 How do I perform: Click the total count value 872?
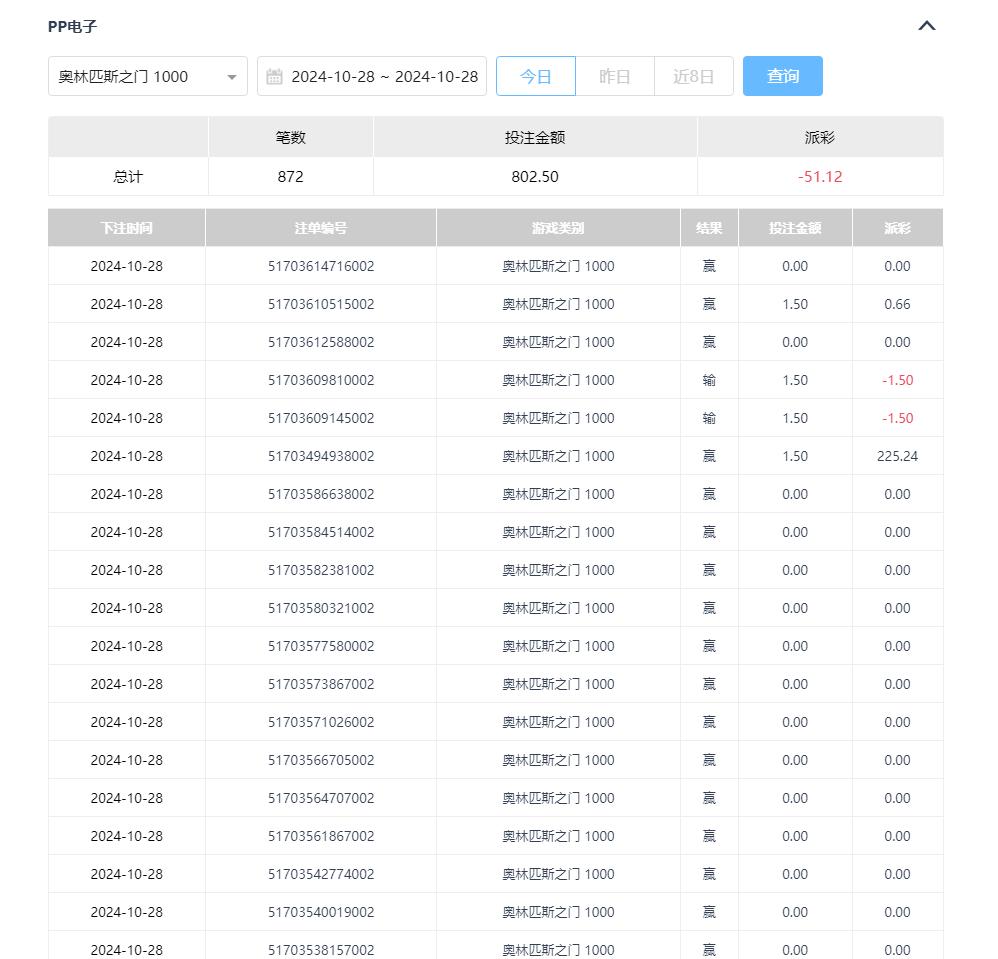[290, 176]
